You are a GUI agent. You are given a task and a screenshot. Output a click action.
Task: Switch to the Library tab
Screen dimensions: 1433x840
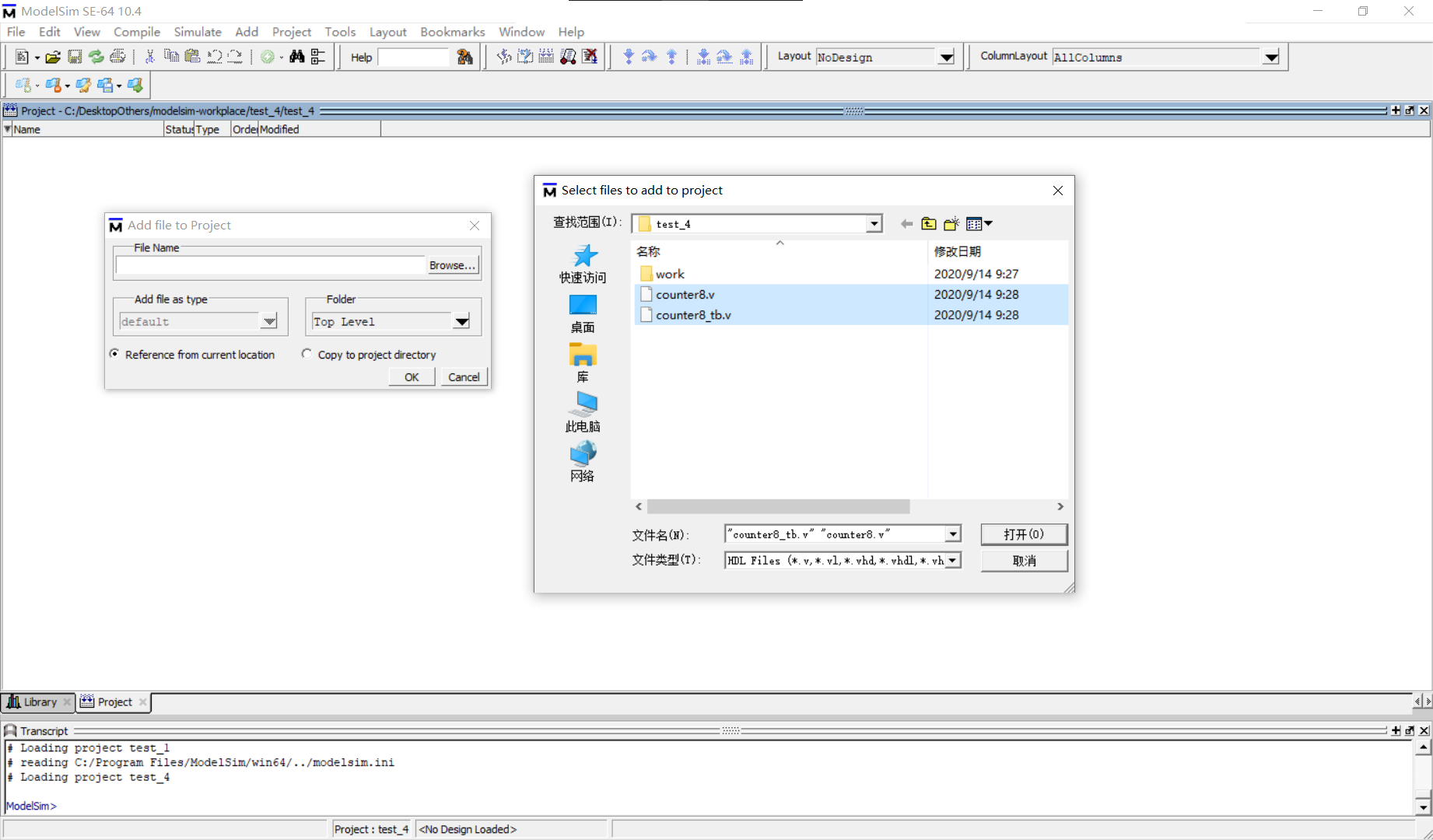(39, 702)
